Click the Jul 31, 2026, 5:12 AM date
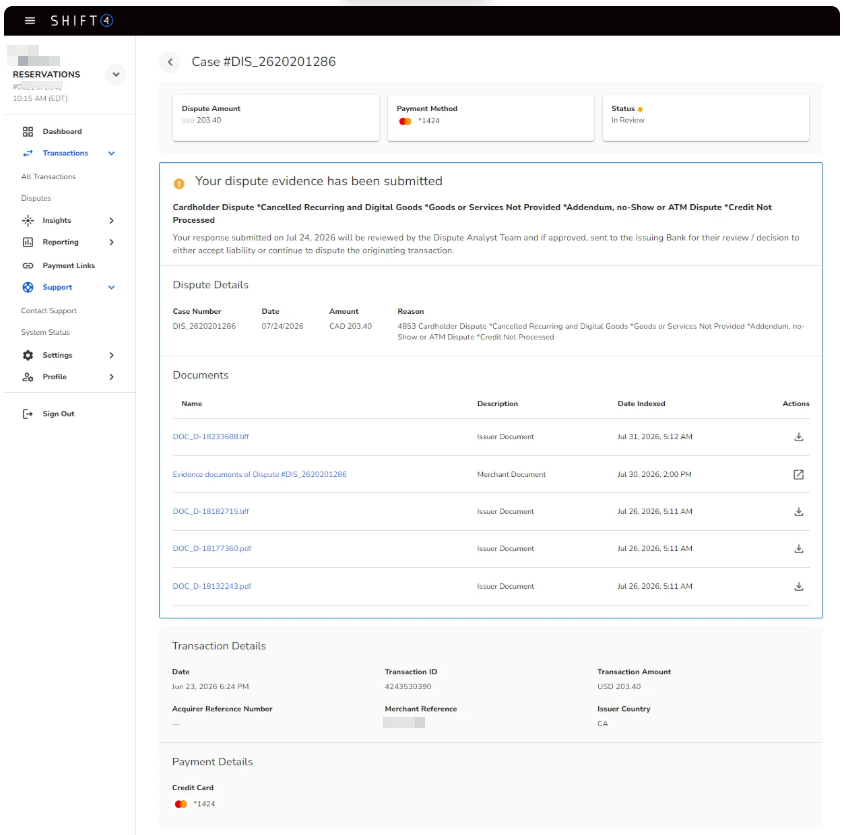 655,437
